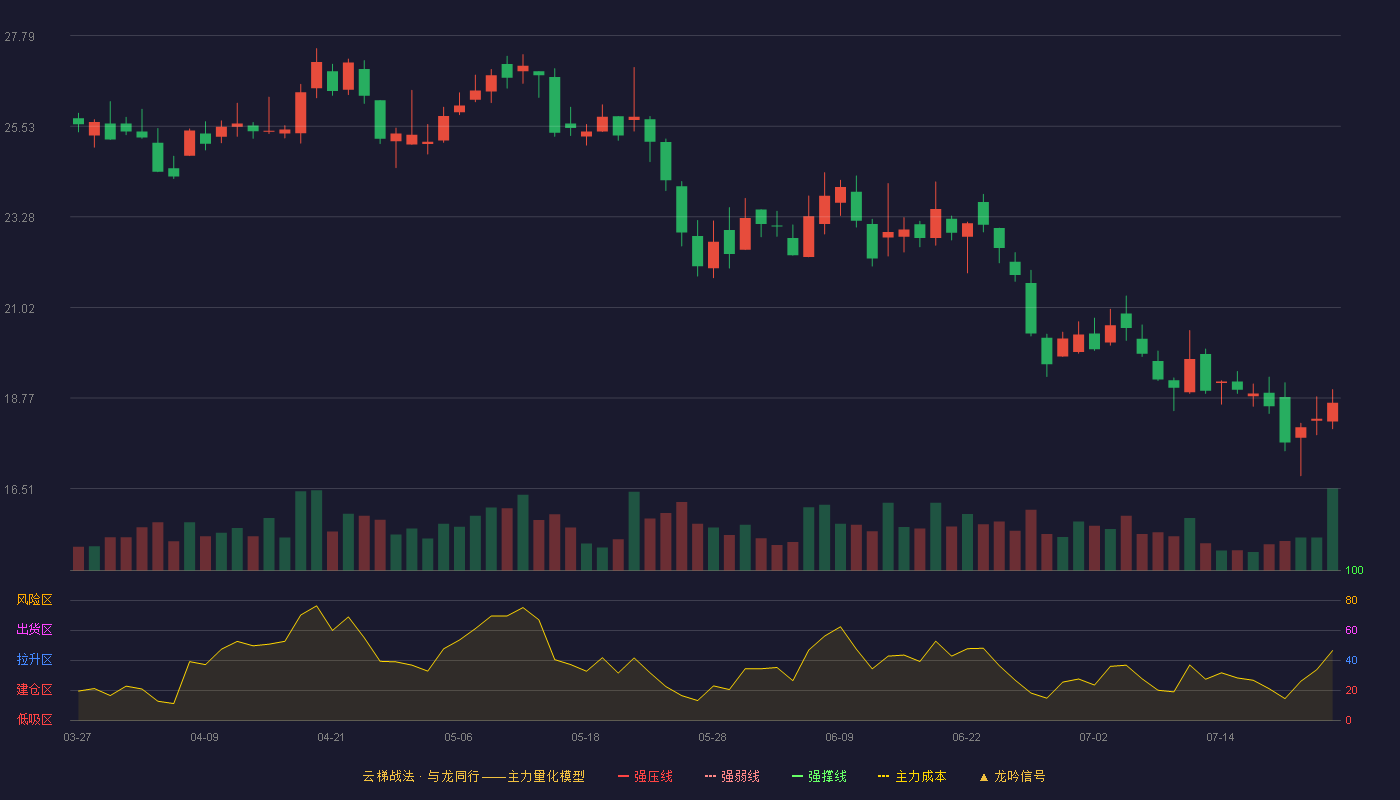Click the 23.28 price axis label

point(19,218)
